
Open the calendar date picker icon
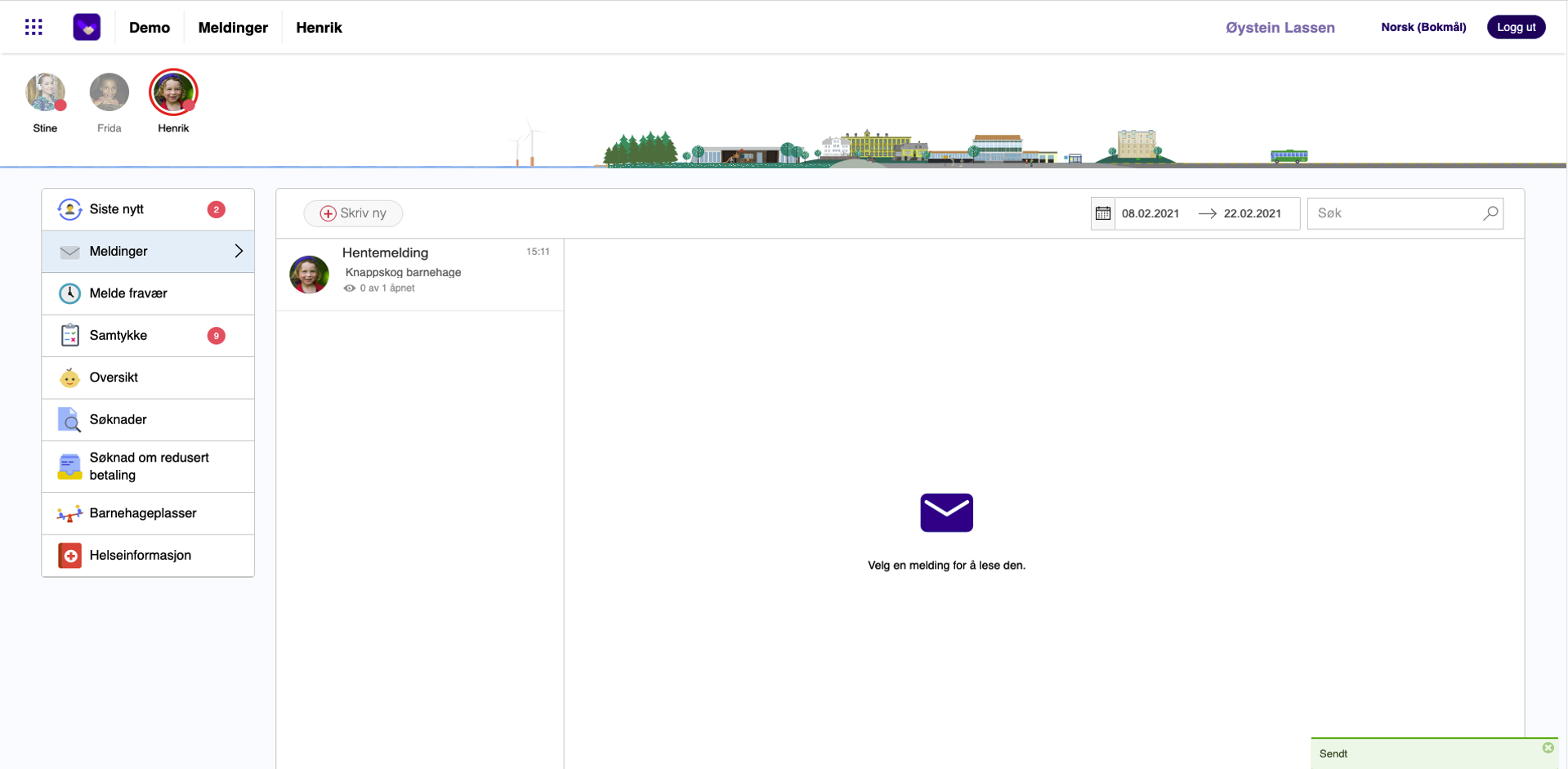[1103, 213]
